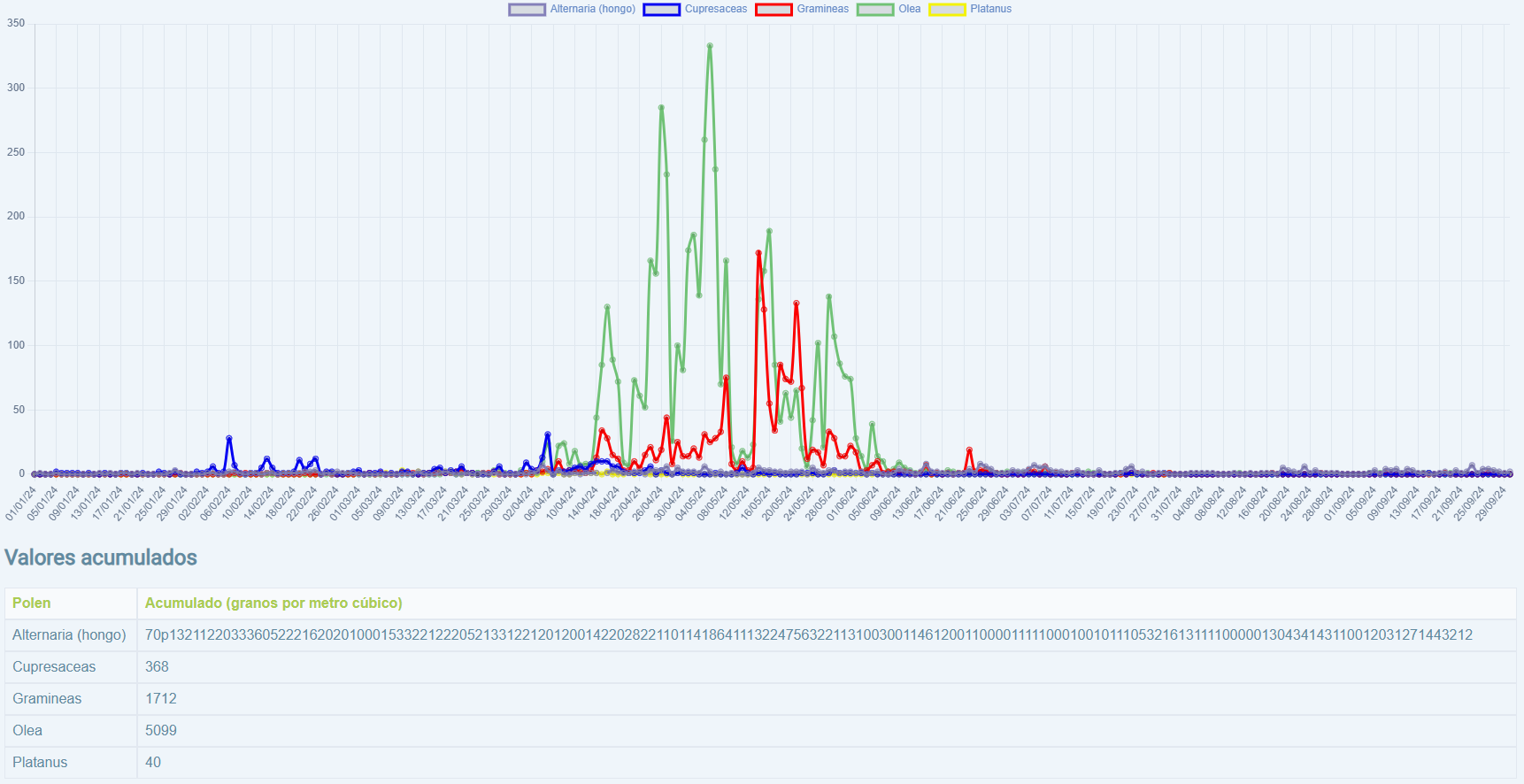Click the red Gramineas legend box
The height and width of the screenshot is (784, 1524).
pos(774,10)
